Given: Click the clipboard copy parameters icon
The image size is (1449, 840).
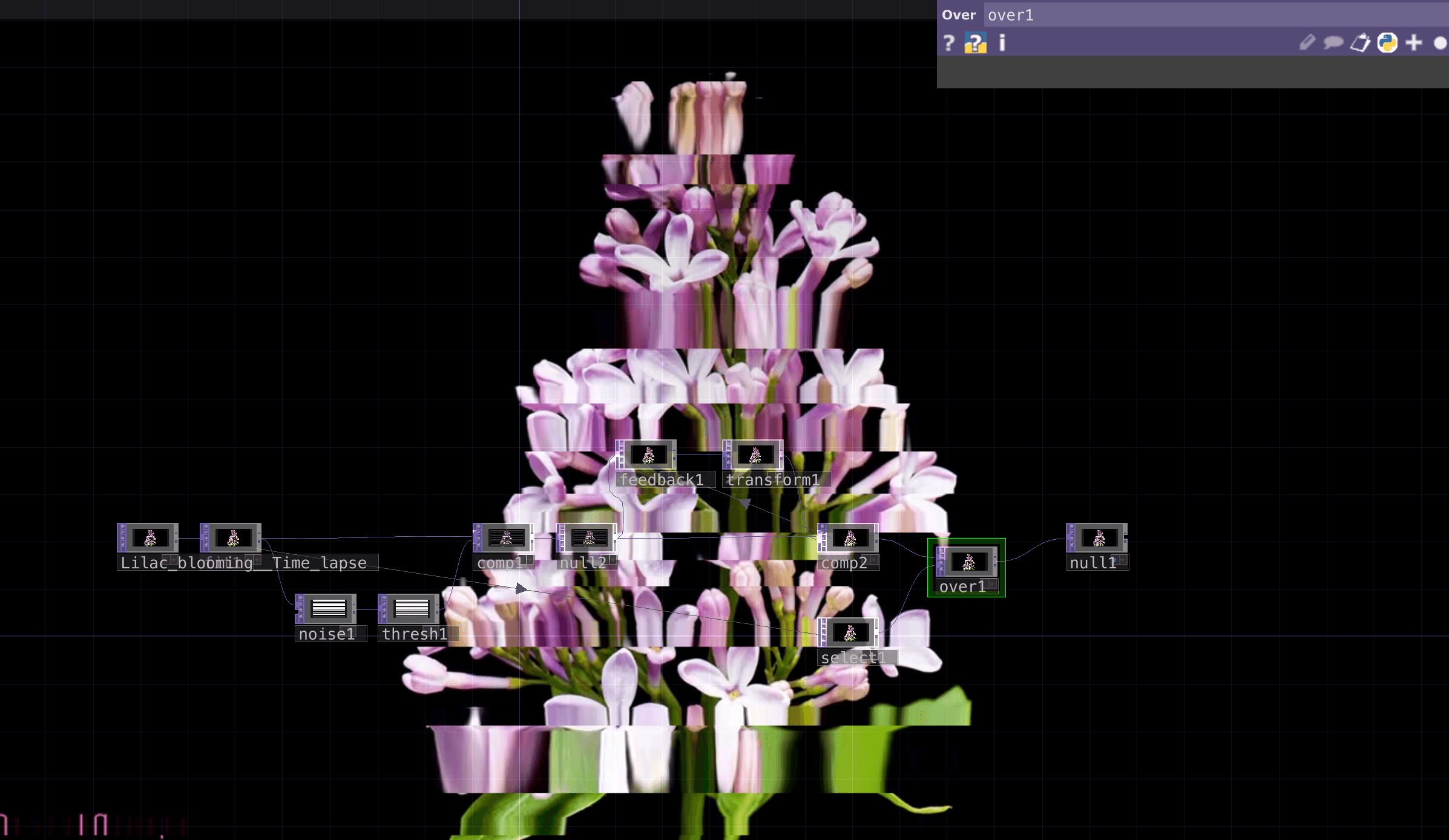Looking at the screenshot, I should pos(1360,43).
